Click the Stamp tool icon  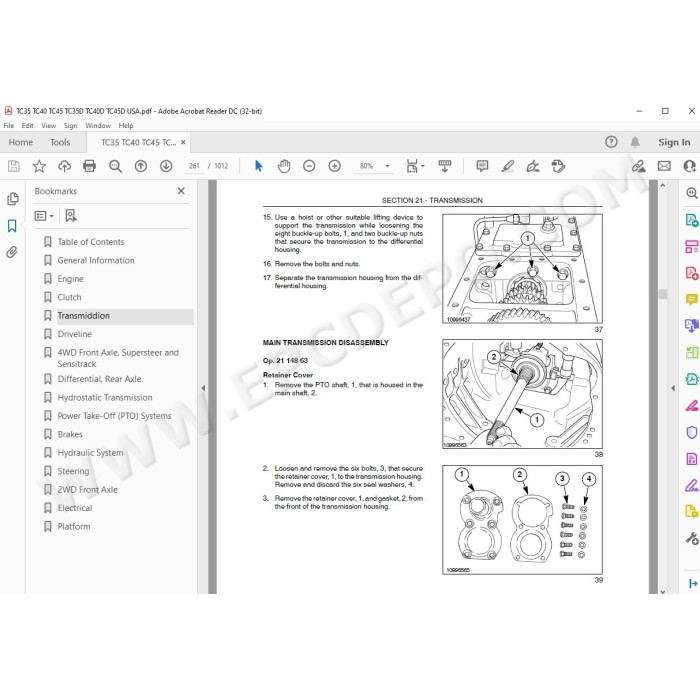tap(558, 166)
